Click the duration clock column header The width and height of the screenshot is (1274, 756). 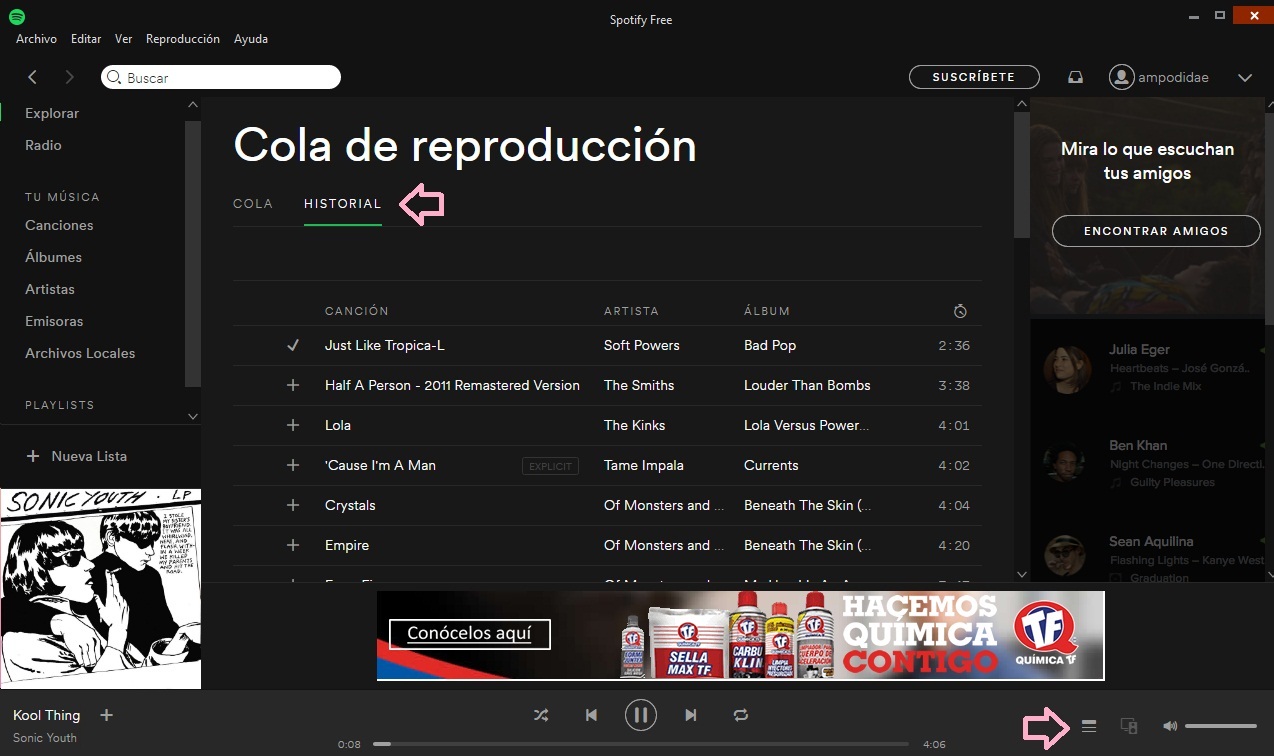[960, 311]
